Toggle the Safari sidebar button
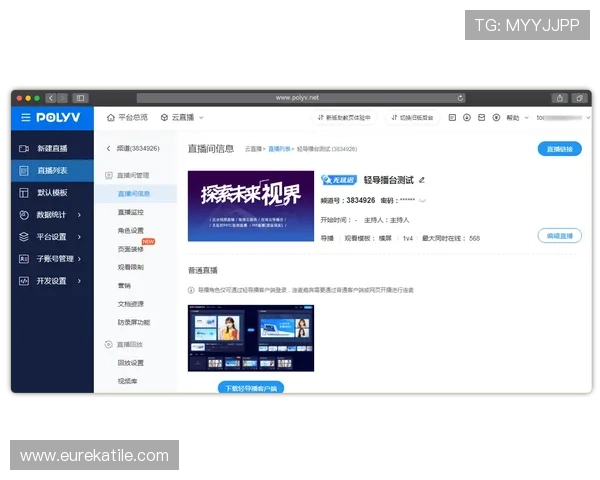The width and height of the screenshot is (600, 480). click(x=80, y=98)
